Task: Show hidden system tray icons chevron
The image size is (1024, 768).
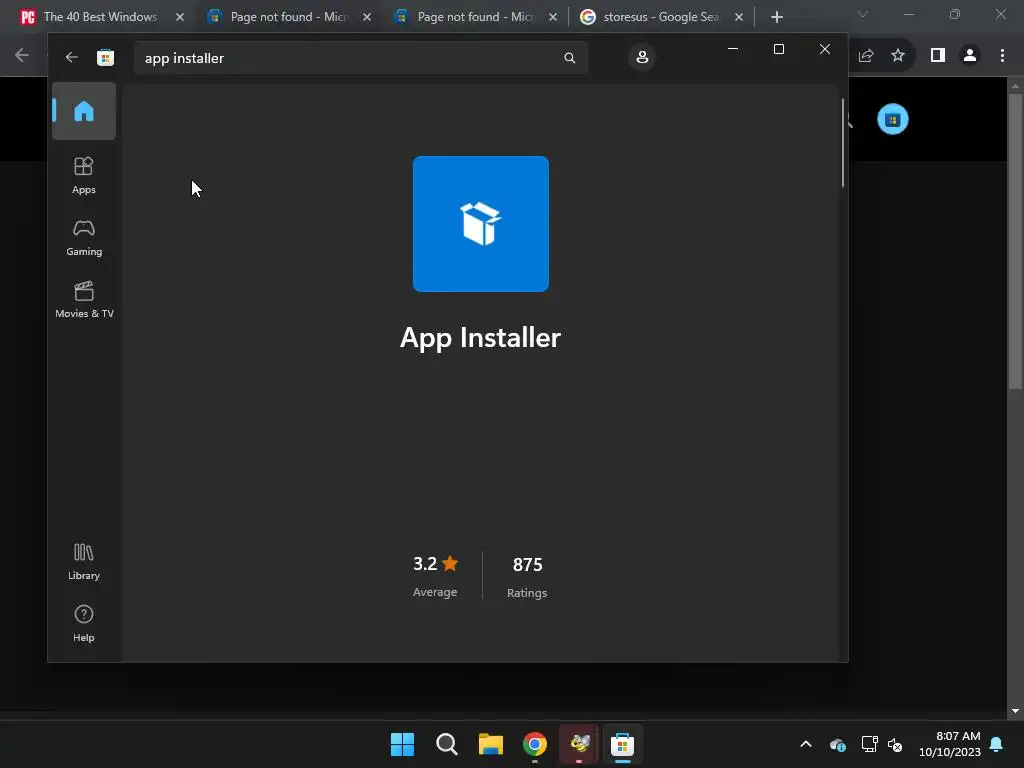Action: [x=806, y=744]
